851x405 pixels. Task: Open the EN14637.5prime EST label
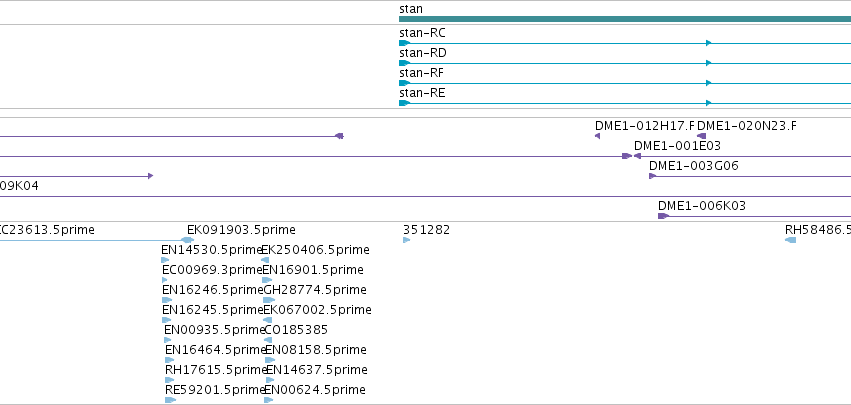click(x=316, y=370)
